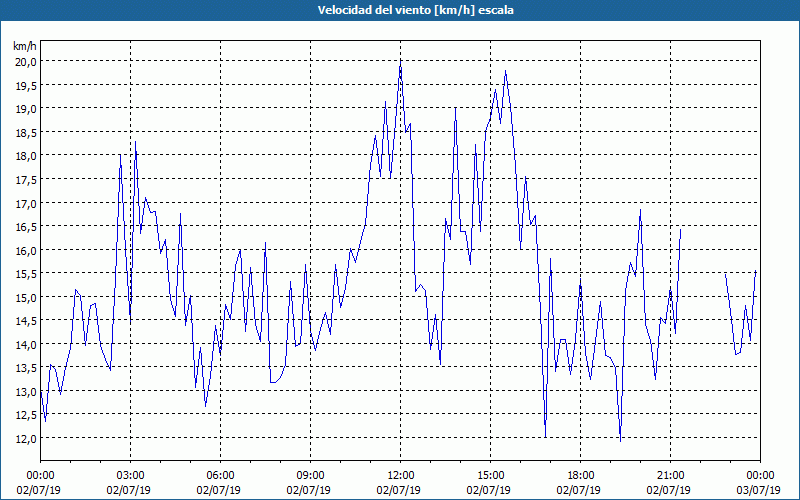Click the "03:00" time label
The height and width of the screenshot is (500, 800).
click(x=130, y=476)
